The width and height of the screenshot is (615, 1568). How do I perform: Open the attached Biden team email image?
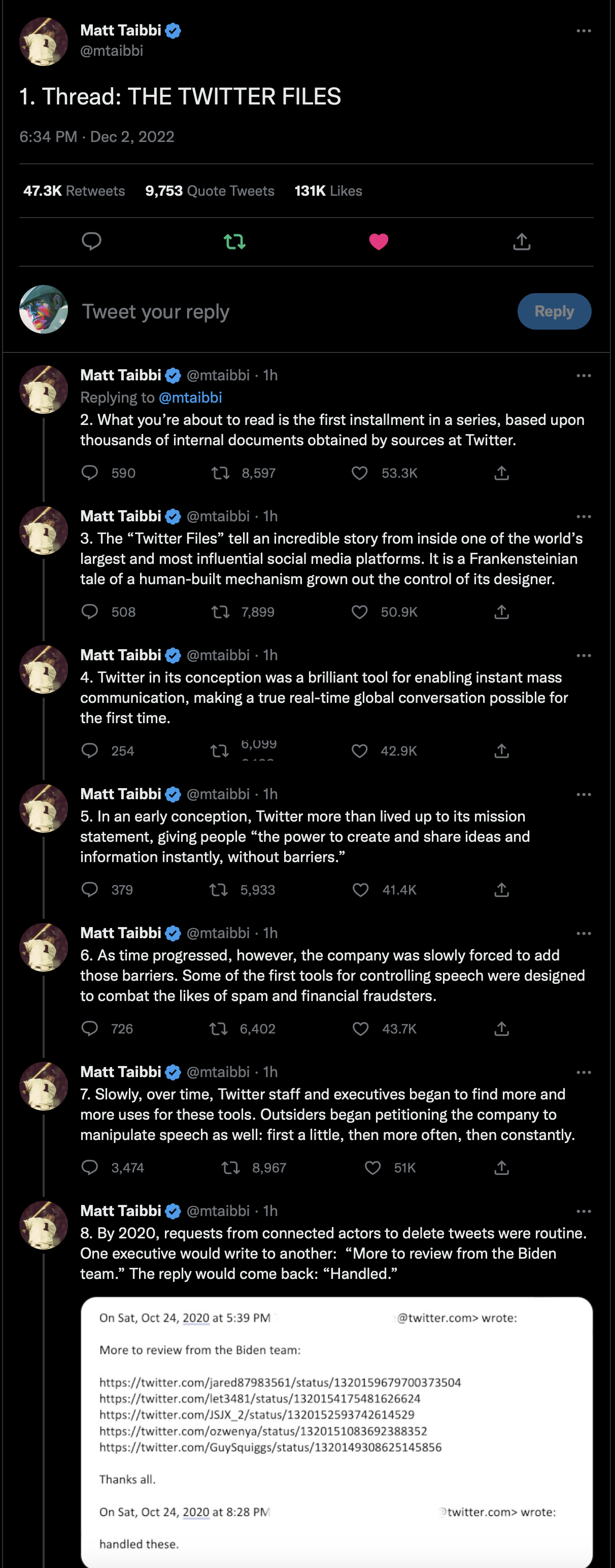point(337,1432)
